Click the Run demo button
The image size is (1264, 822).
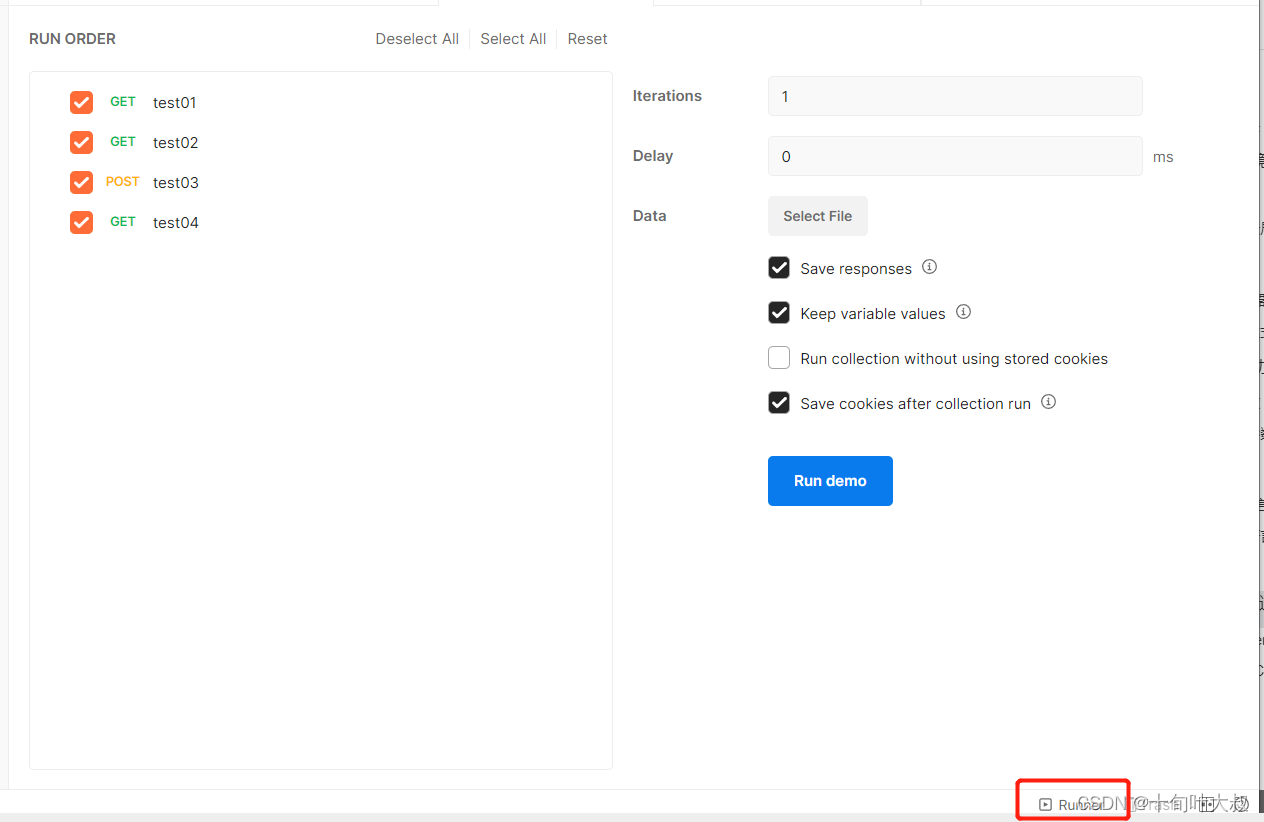(x=830, y=481)
